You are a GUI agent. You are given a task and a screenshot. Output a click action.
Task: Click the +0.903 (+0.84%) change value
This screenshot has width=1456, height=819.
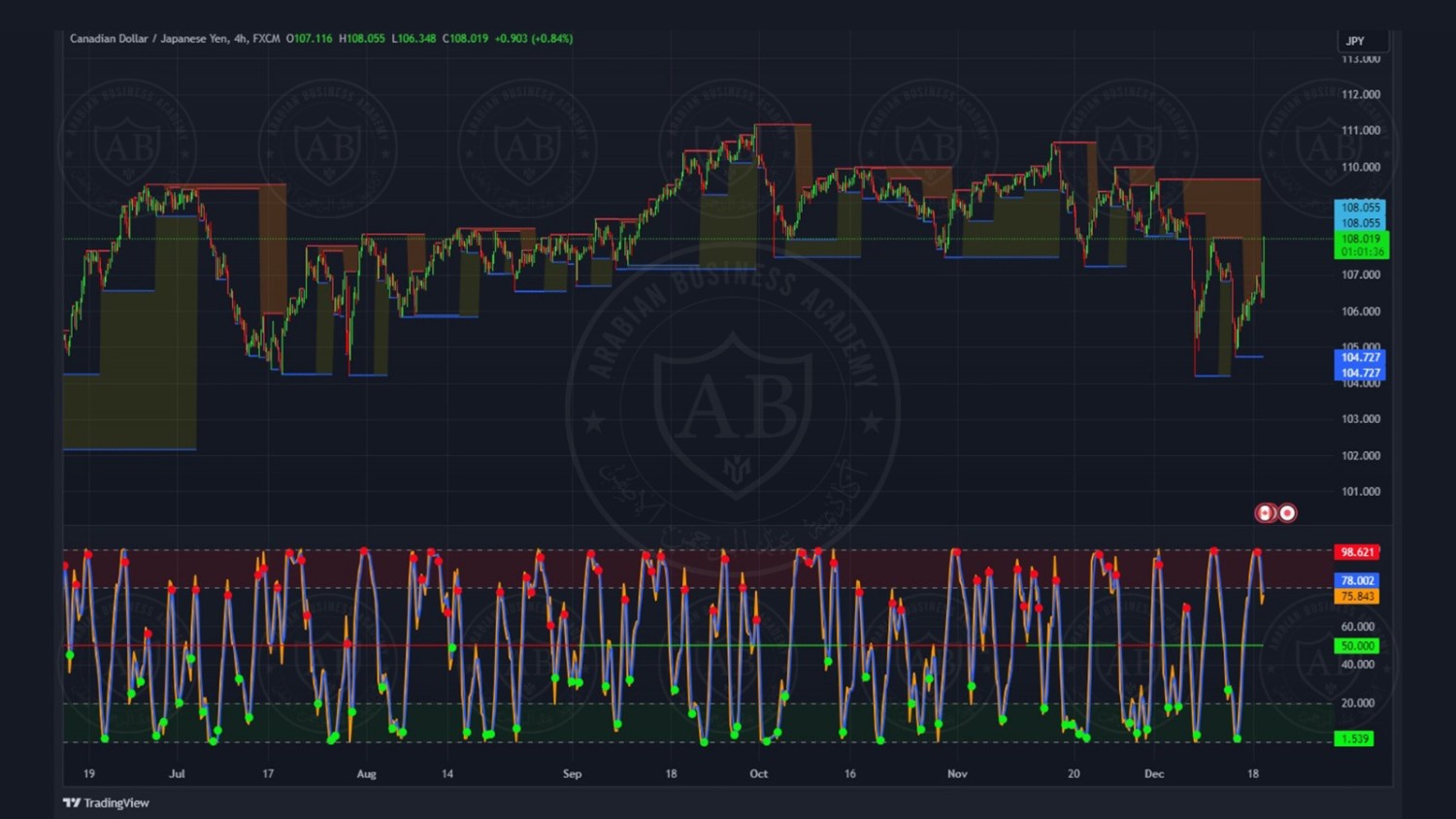(x=533, y=39)
